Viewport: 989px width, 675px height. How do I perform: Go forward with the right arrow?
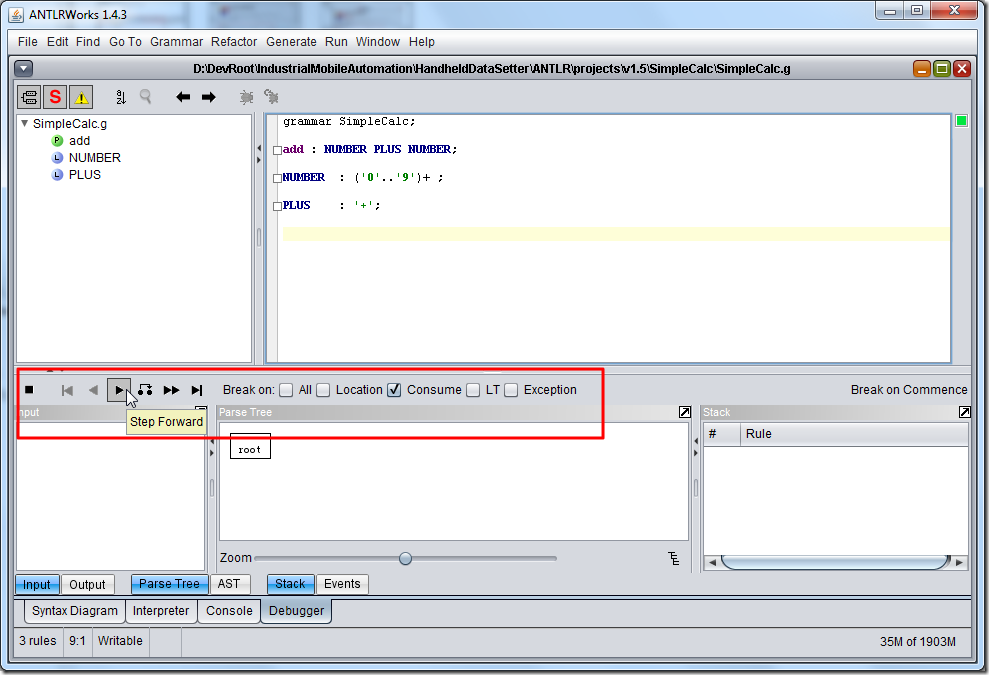click(x=209, y=97)
